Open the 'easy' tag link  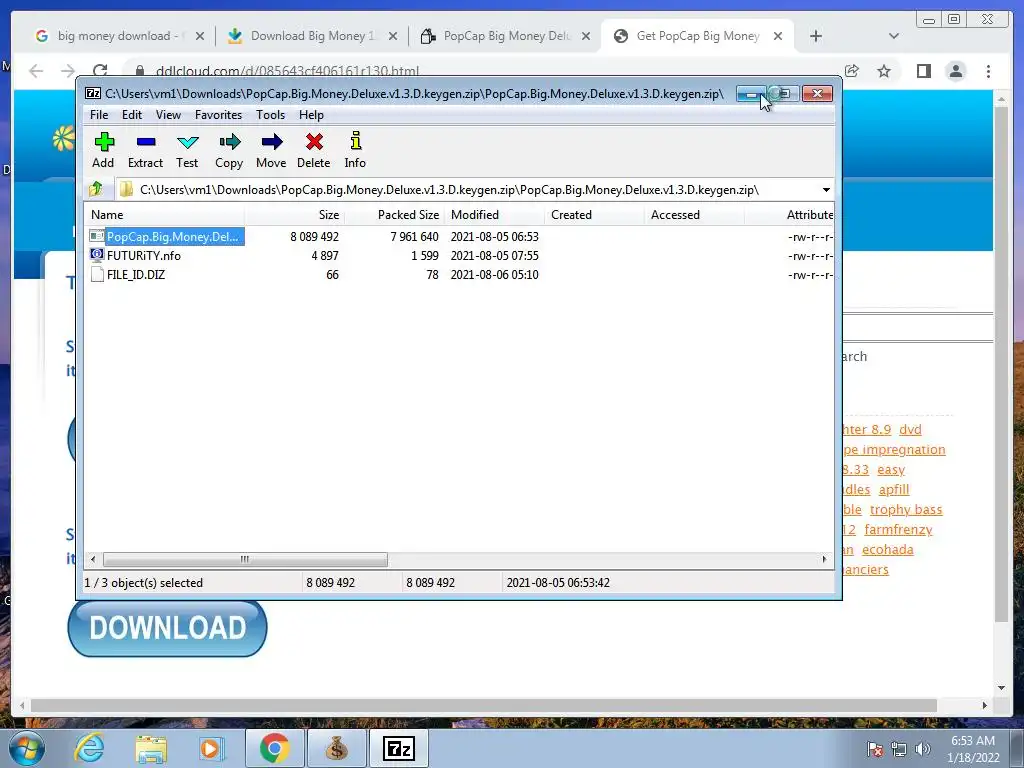pyautogui.click(x=891, y=470)
